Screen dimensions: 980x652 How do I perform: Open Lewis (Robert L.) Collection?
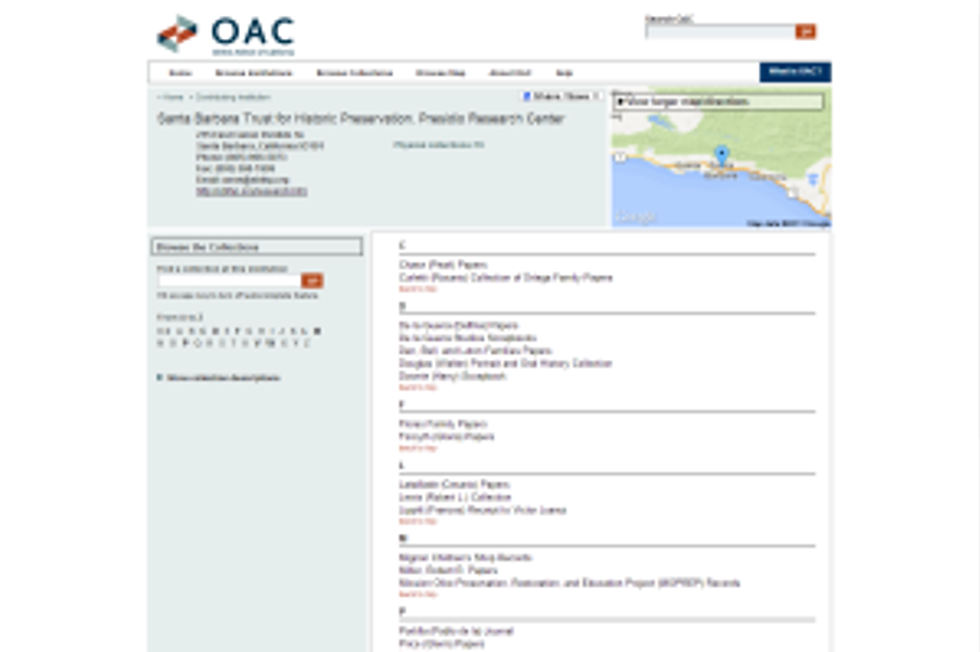pos(455,497)
